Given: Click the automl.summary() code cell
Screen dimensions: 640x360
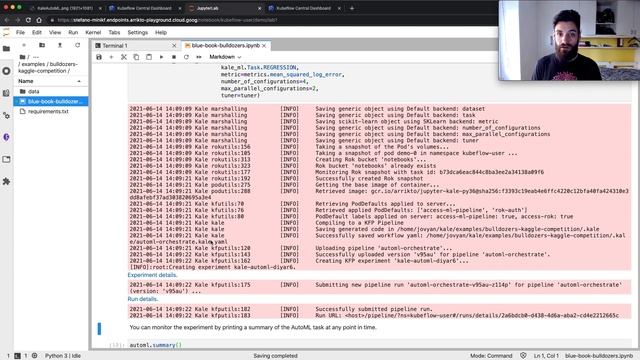Looking at the screenshot, I should pyautogui.click(x=380, y=345).
